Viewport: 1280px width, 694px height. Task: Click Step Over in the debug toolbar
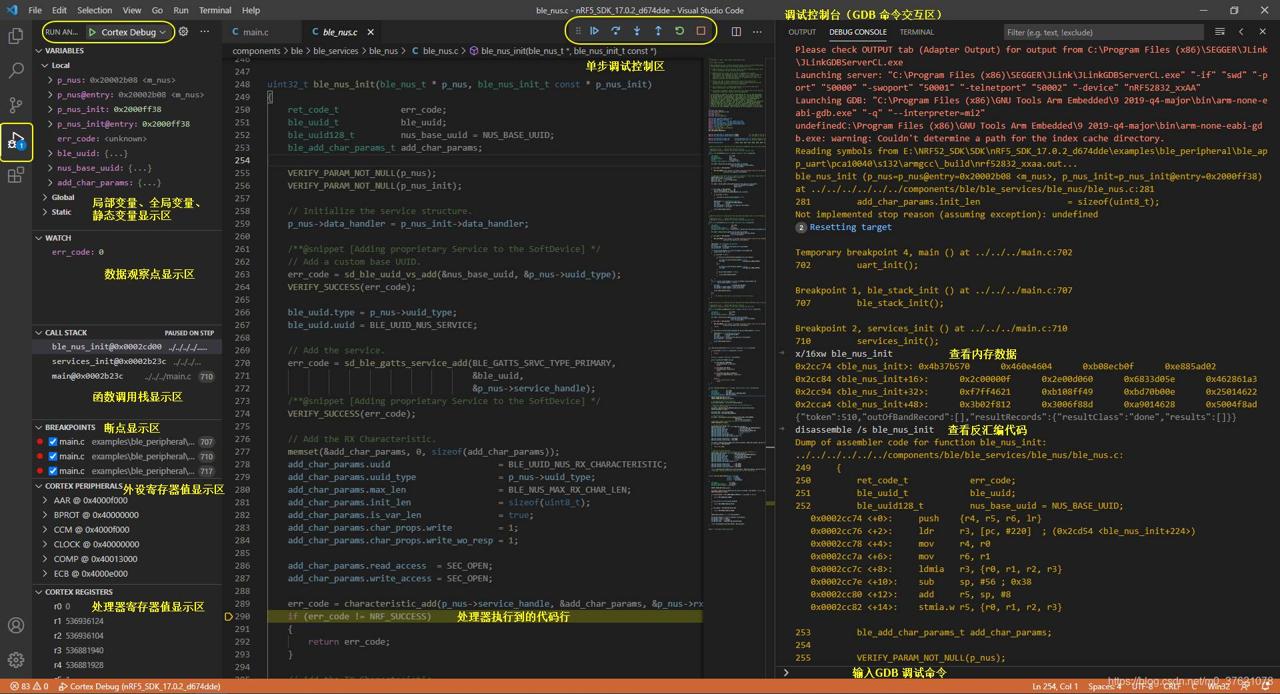(x=616, y=31)
